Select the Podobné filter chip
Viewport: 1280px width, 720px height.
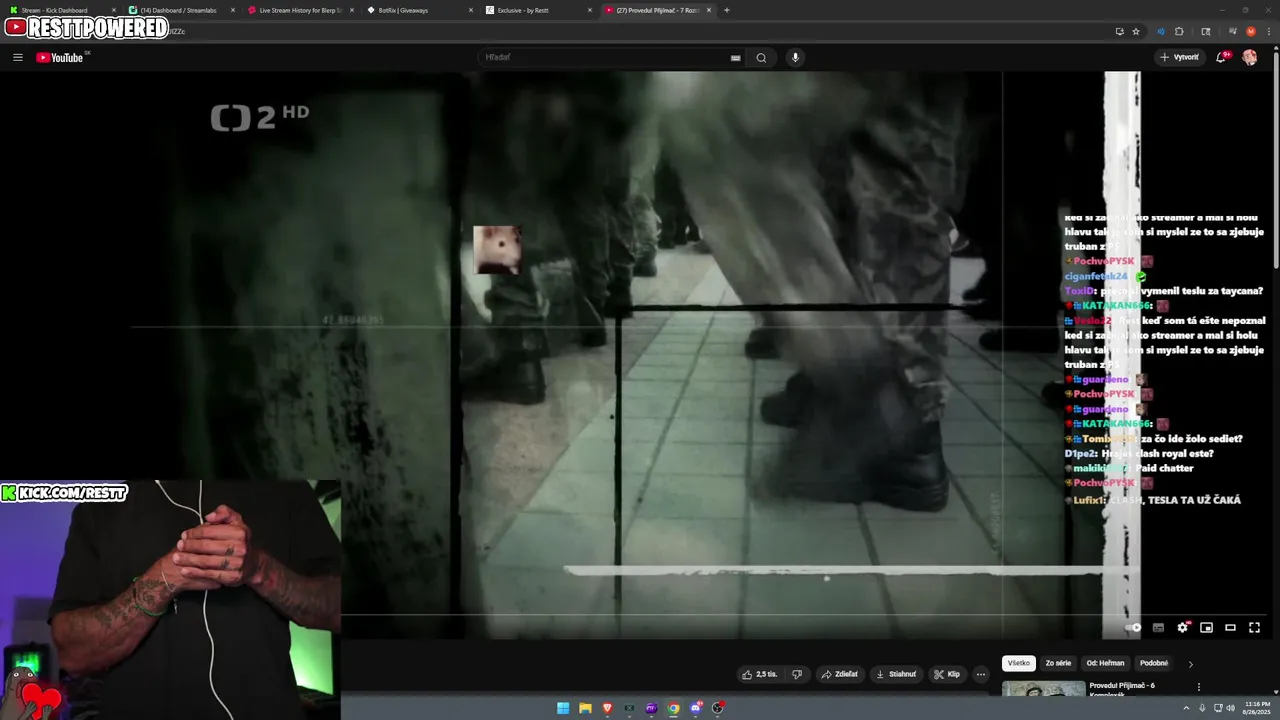click(1154, 663)
